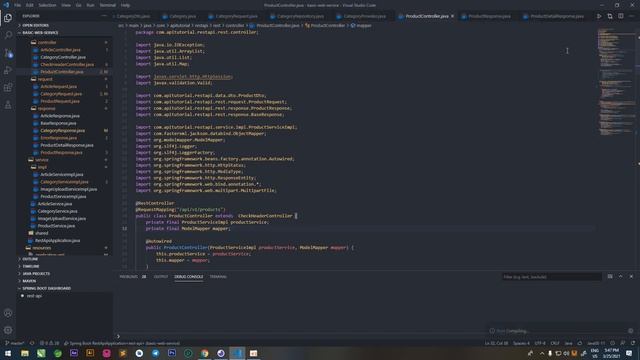This screenshot has height=360, width=640.
Task: Click the debug console filter input
Action: tap(551, 277)
